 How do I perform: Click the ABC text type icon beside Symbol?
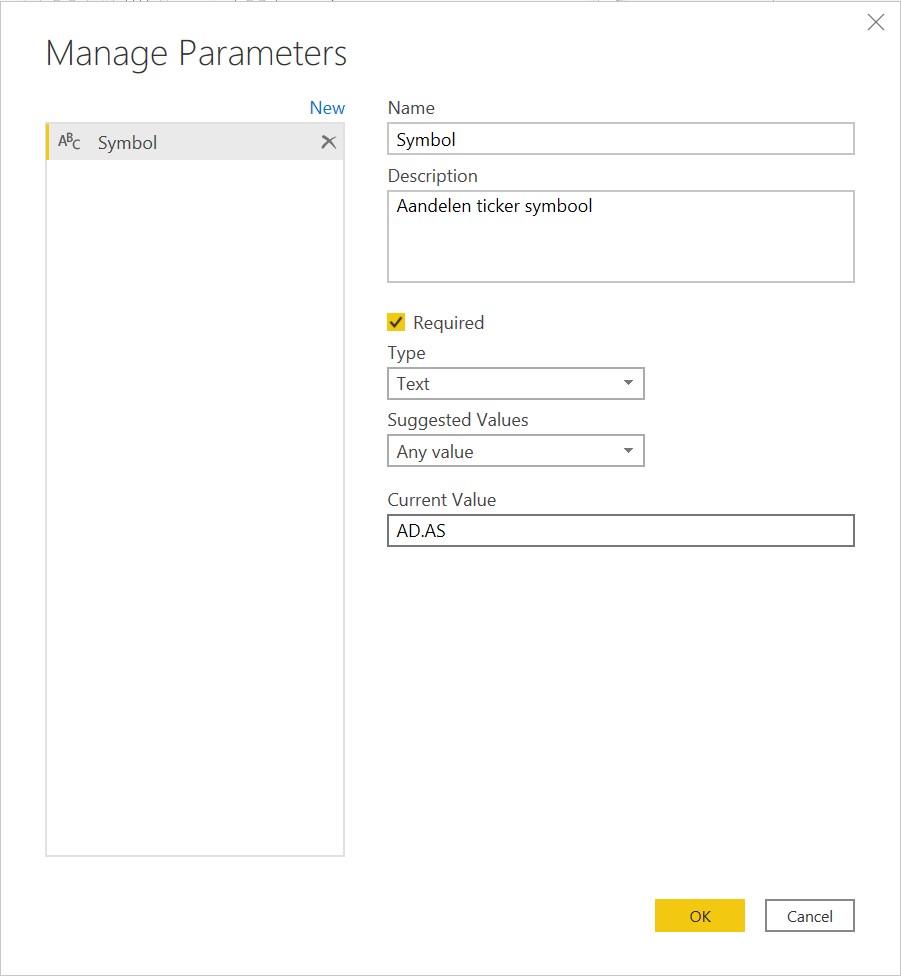click(69, 142)
